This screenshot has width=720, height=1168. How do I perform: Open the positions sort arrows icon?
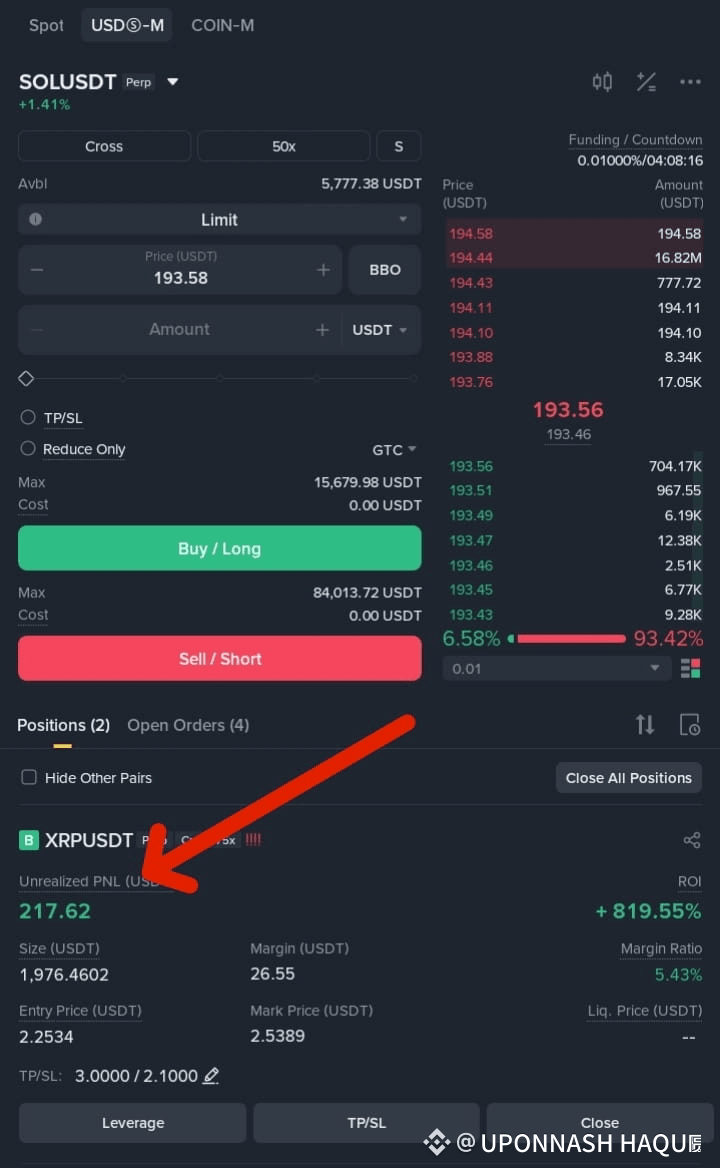coord(645,724)
